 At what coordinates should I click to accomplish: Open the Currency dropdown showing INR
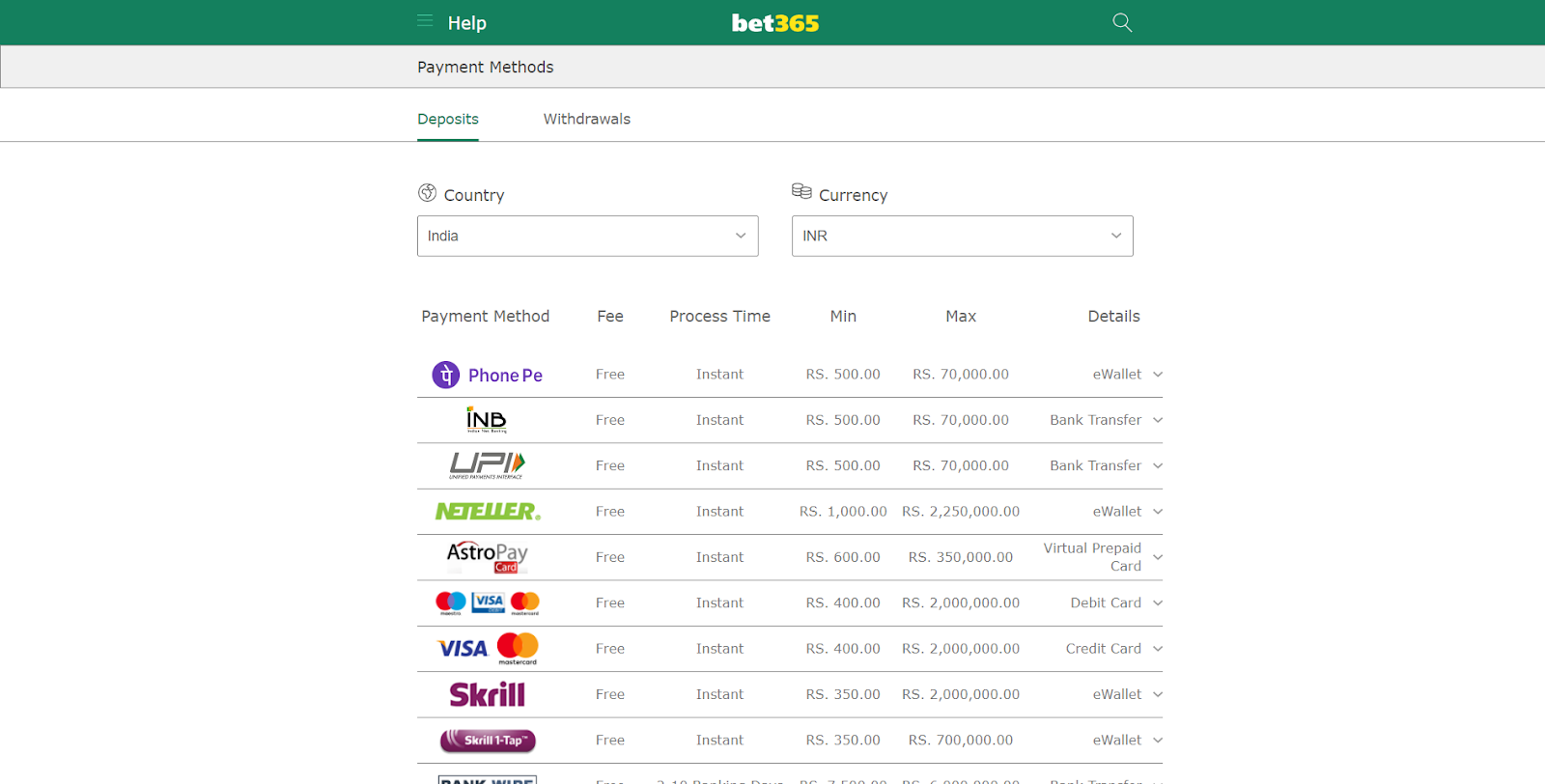963,236
